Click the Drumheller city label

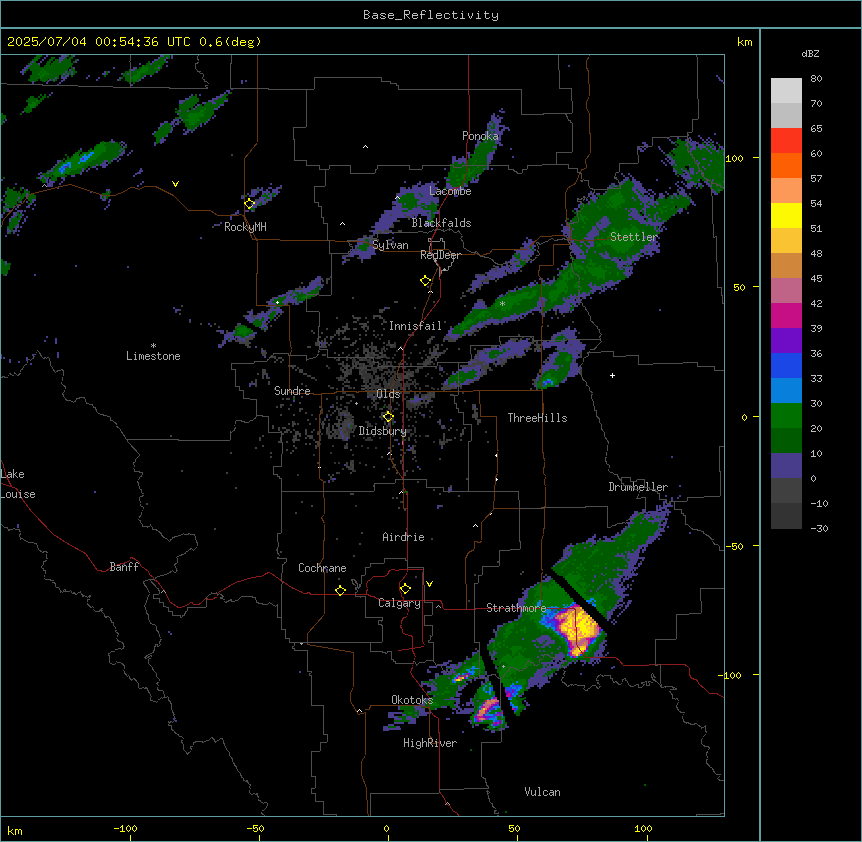coord(638,487)
